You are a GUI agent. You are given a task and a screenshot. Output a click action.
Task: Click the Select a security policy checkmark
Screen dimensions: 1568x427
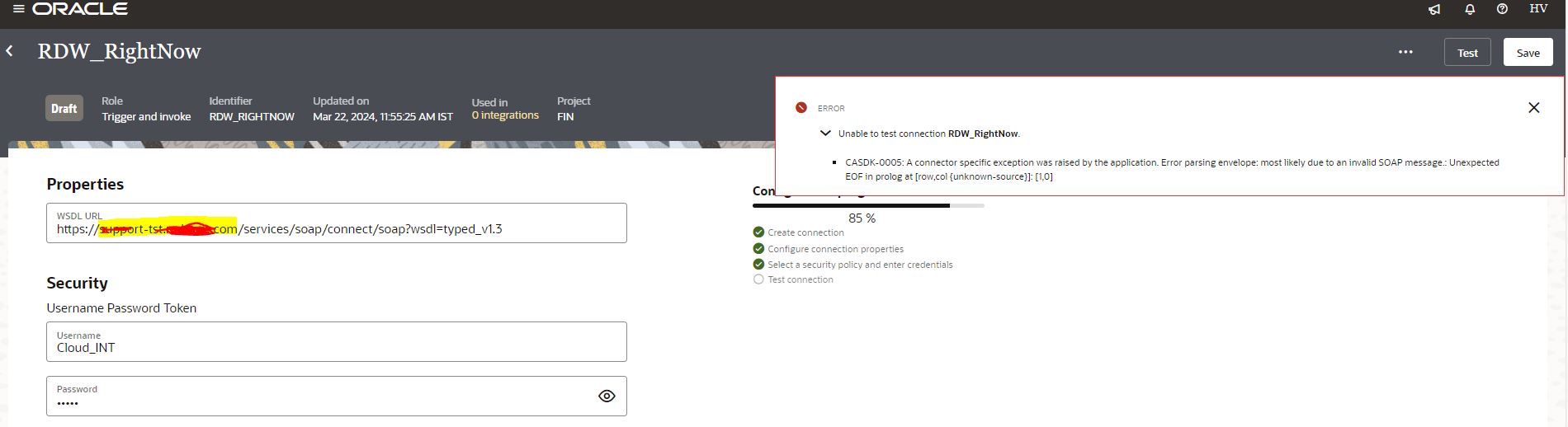(x=758, y=265)
